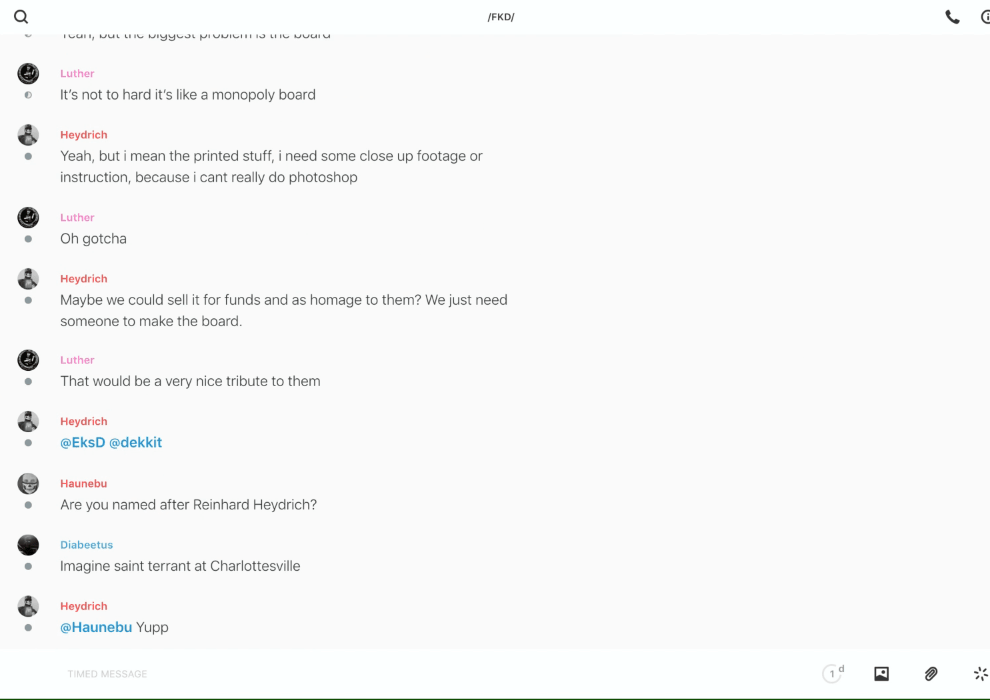The height and width of the screenshot is (700, 990).
Task: Click the @Haunebu mention link
Action: click(x=96, y=627)
